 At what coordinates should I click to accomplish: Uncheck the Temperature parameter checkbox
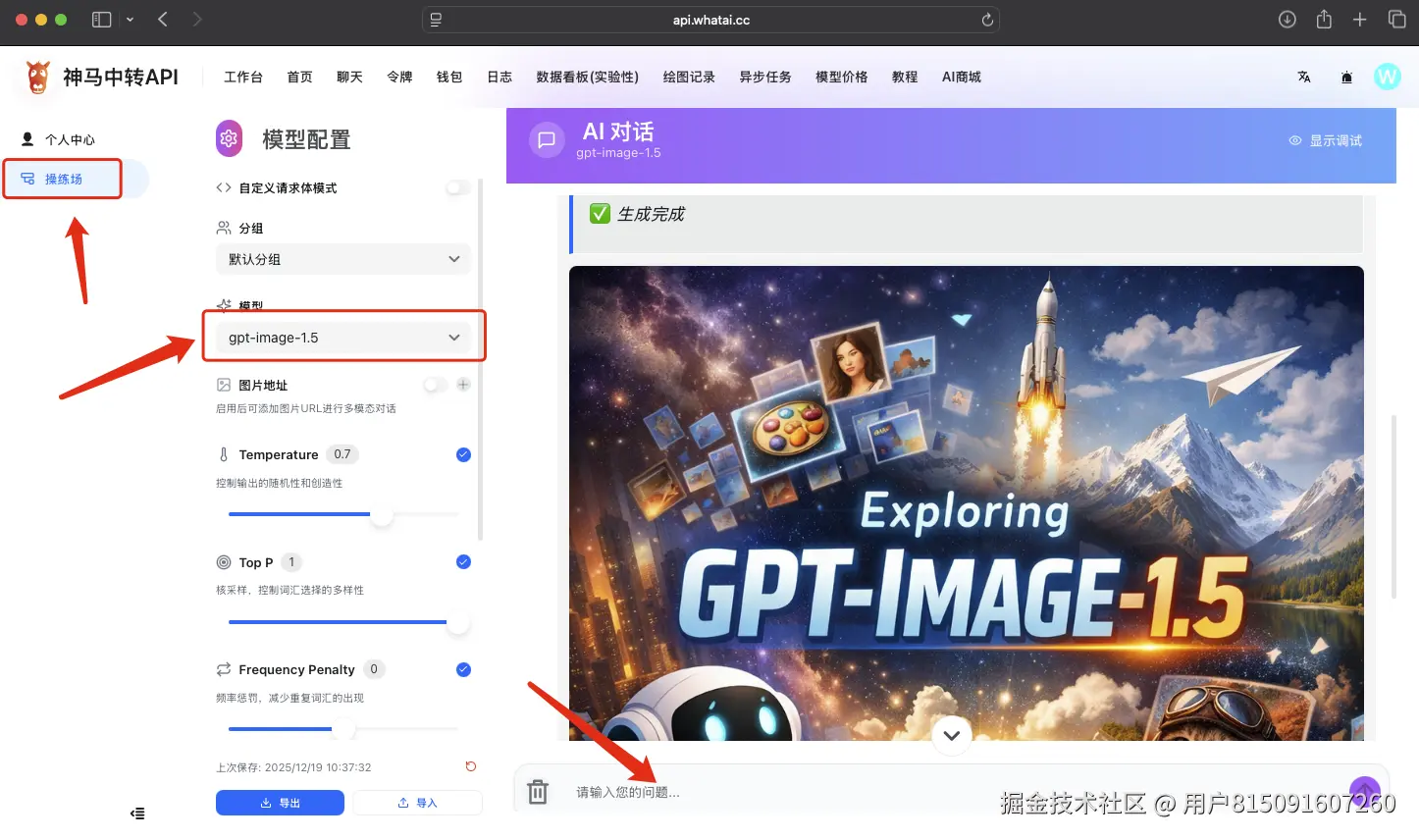coord(462,454)
